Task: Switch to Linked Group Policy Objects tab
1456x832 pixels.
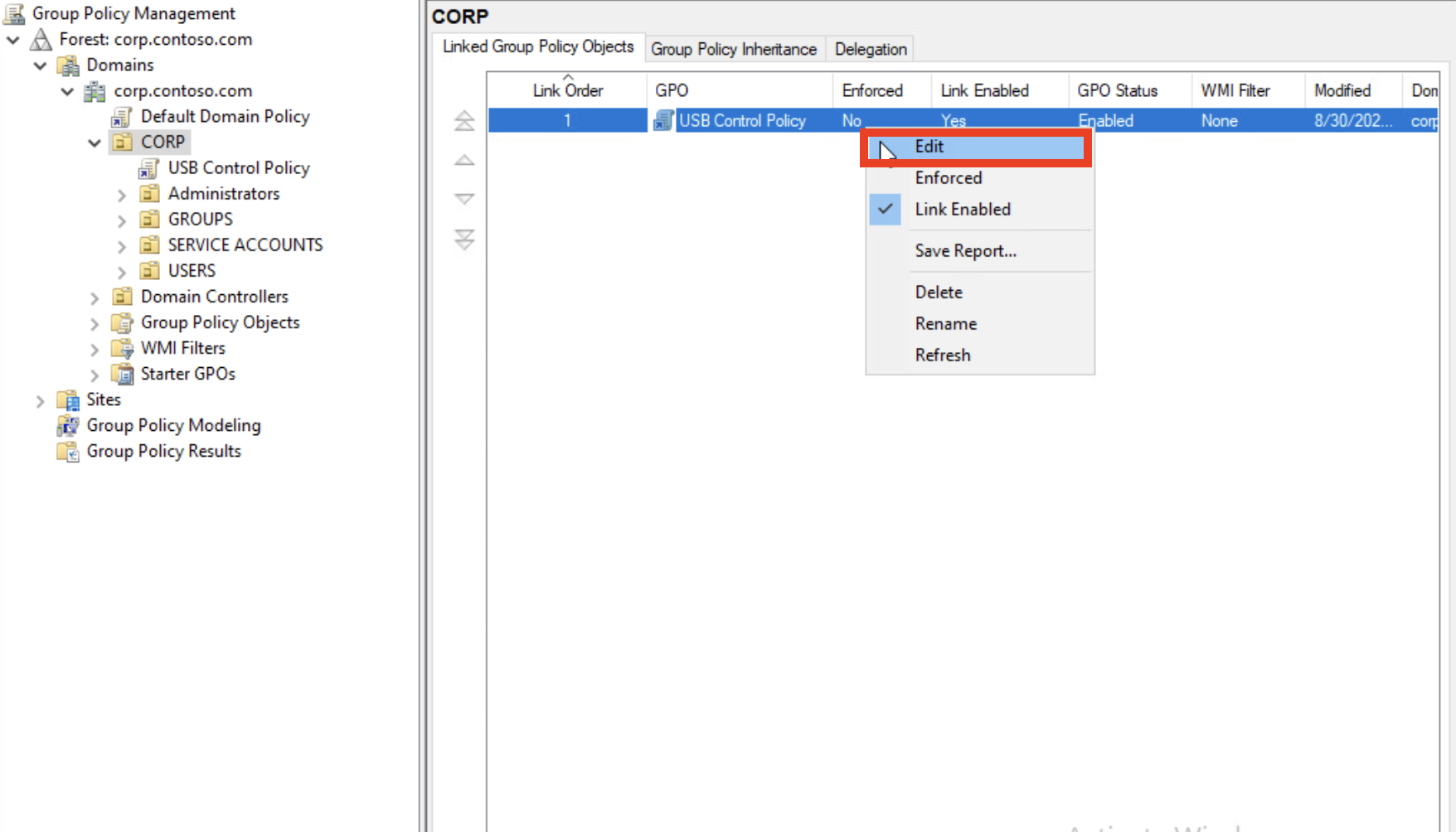Action: coord(538,47)
